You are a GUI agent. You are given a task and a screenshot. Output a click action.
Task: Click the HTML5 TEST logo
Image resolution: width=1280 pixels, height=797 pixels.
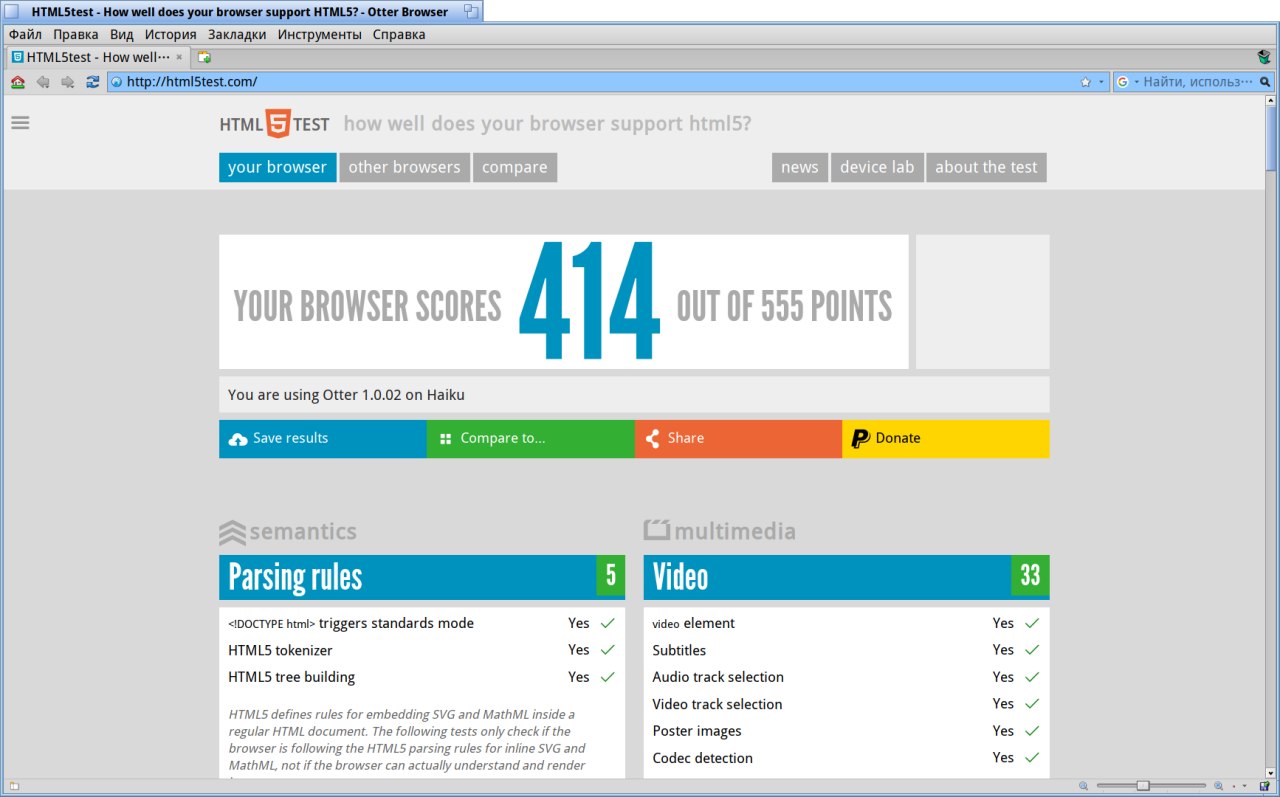(x=275, y=124)
